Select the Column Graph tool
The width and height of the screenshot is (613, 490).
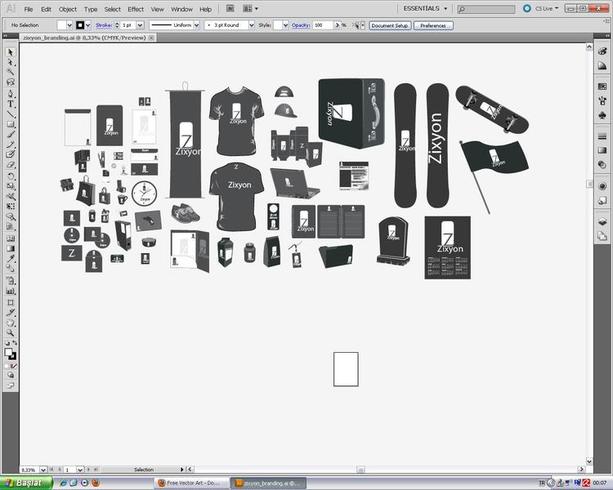[11, 291]
